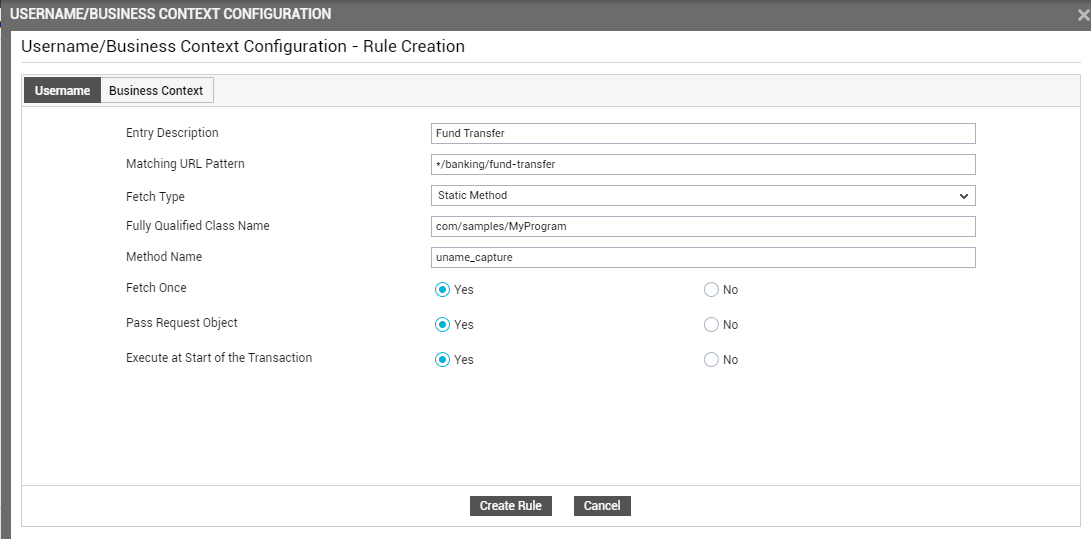Viewport: 1091px width, 539px height.
Task: Select Yes for Fetch Once
Action: tap(442, 290)
